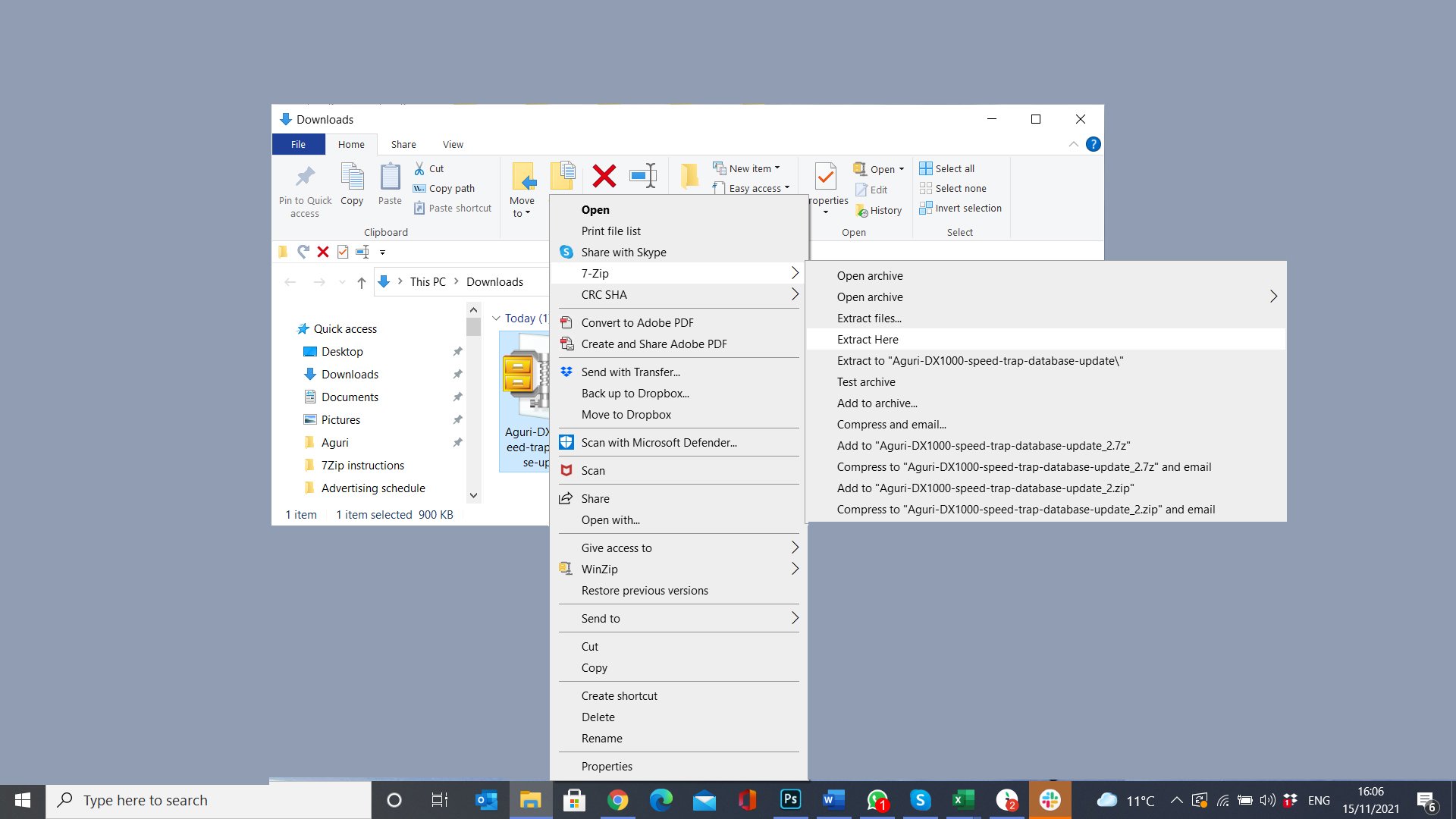Select Pin to Quick access in the ribbon
The width and height of the screenshot is (1456, 819).
tap(305, 190)
